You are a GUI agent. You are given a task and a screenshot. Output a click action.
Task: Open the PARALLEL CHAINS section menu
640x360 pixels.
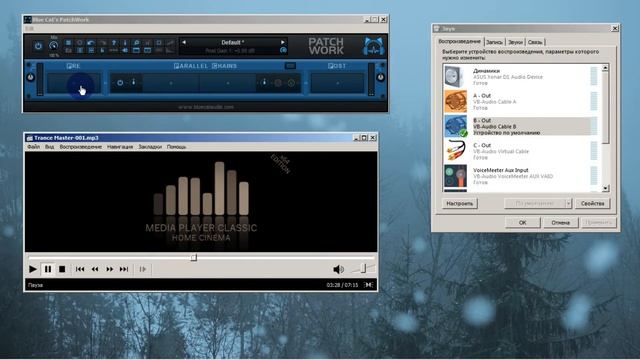(205, 66)
